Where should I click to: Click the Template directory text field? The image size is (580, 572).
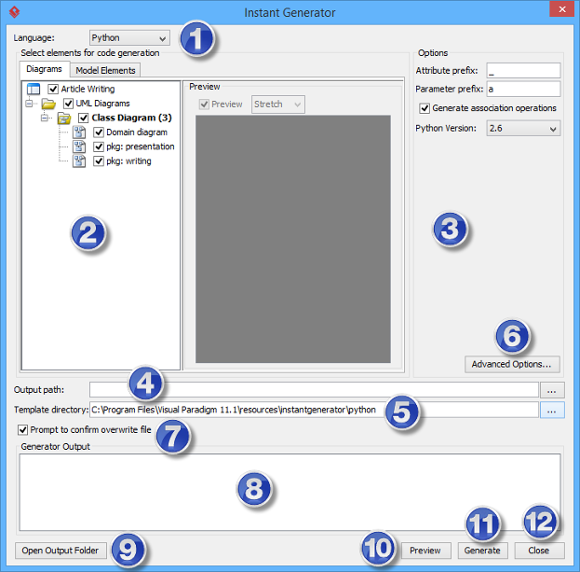(x=314, y=410)
